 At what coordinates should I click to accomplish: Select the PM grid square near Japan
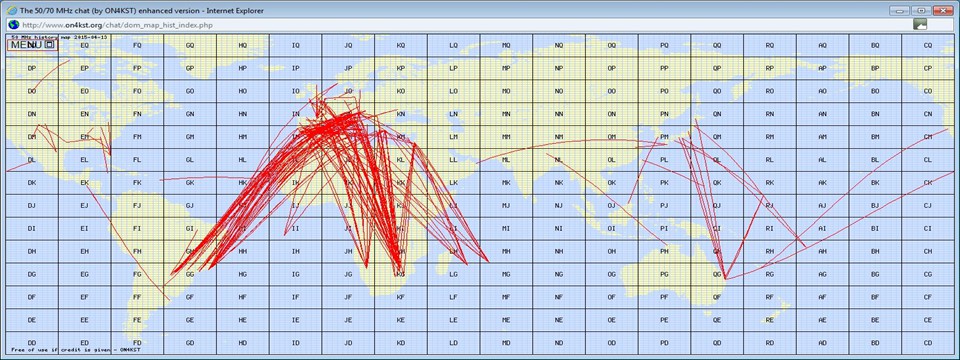[664, 137]
